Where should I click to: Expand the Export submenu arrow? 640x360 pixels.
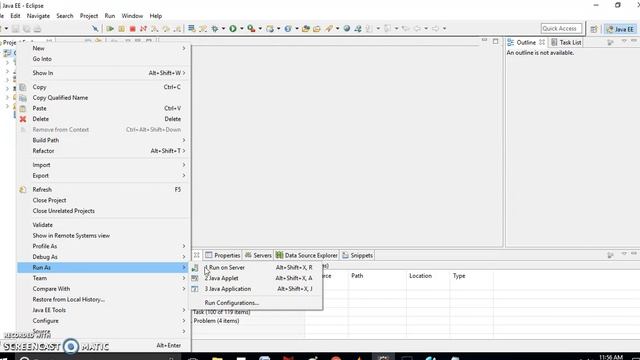click(x=184, y=176)
